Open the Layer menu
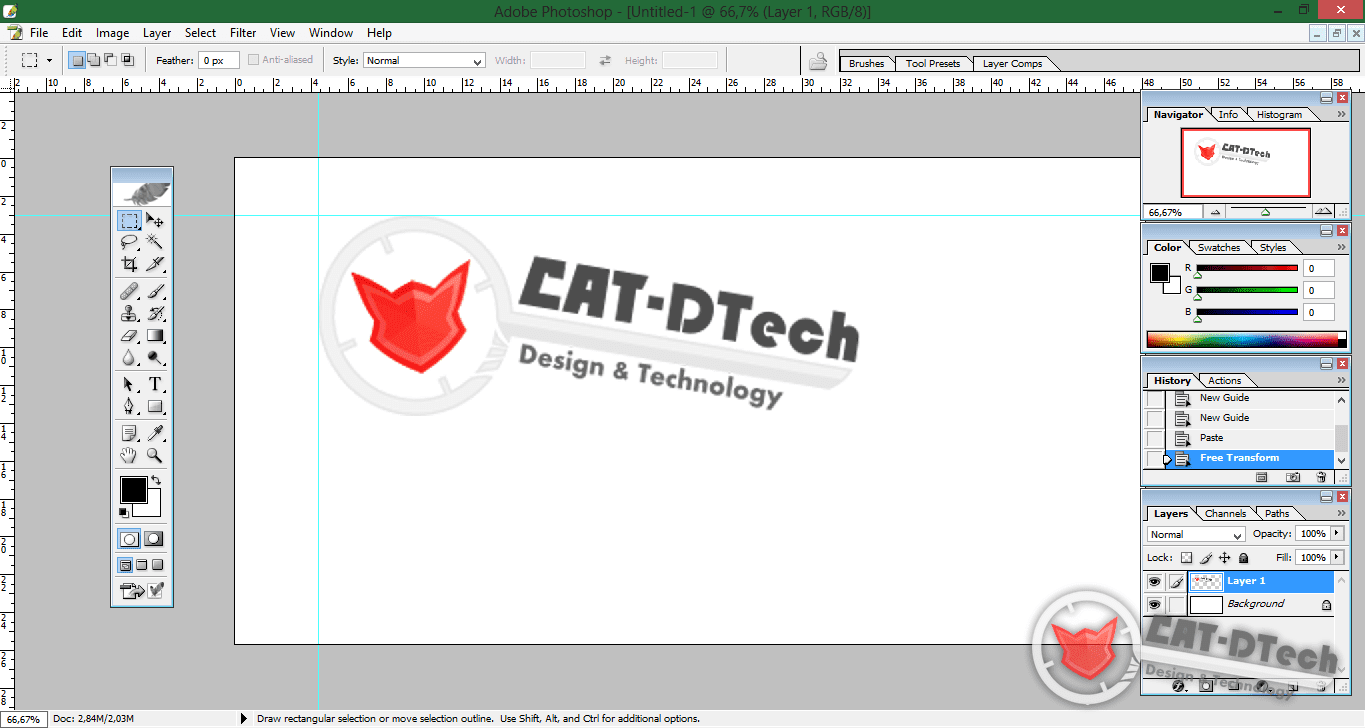1365x728 pixels. point(157,33)
